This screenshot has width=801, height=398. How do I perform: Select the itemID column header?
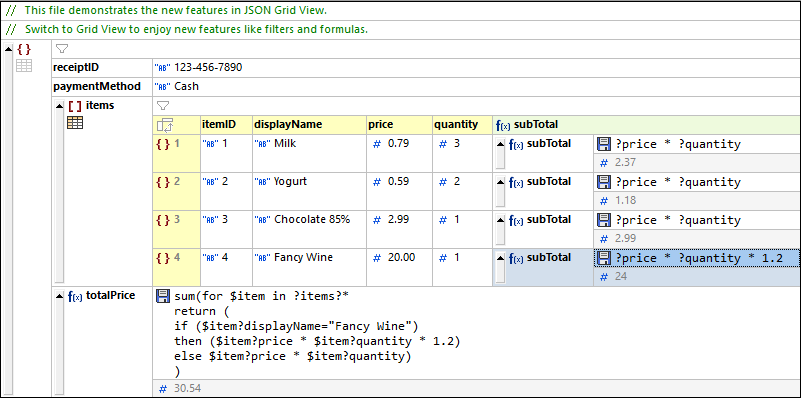226,124
